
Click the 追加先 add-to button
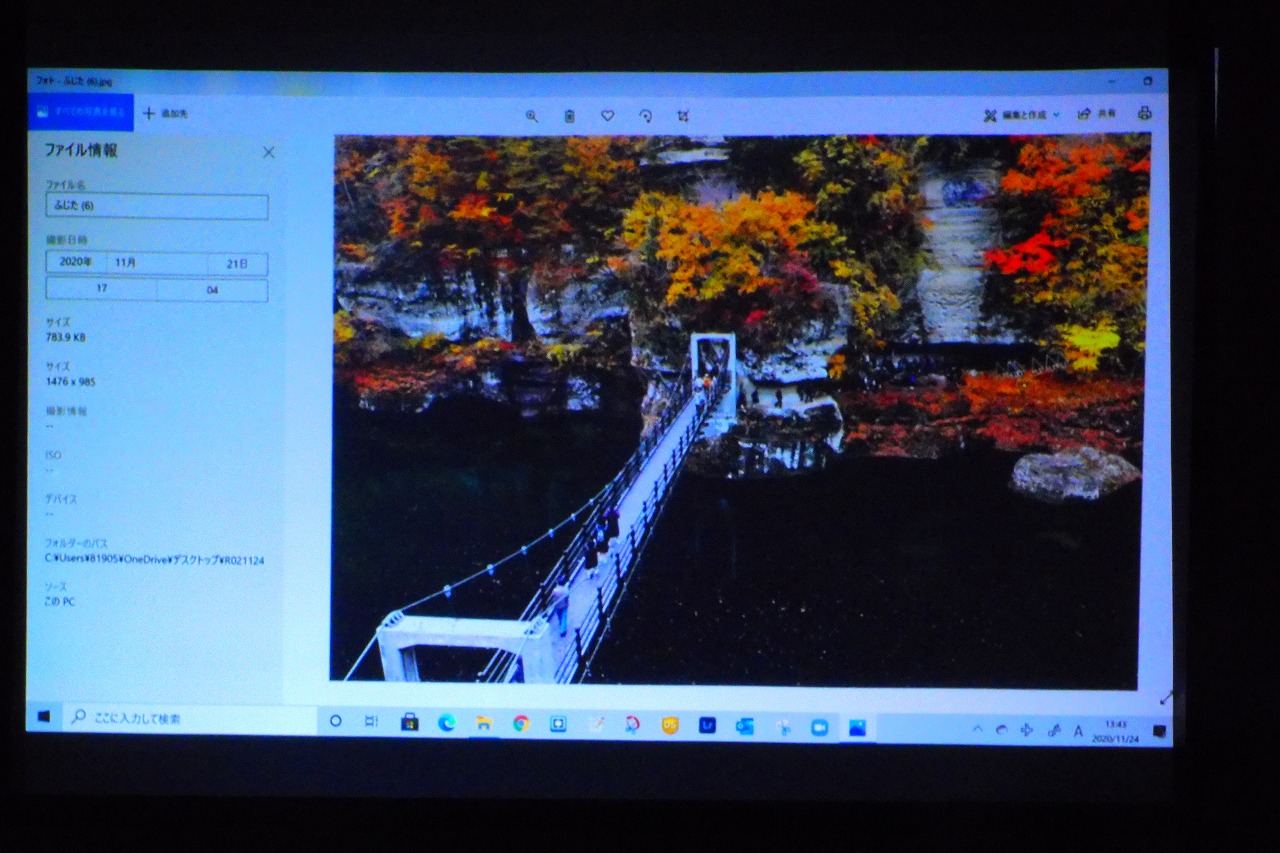pos(166,114)
